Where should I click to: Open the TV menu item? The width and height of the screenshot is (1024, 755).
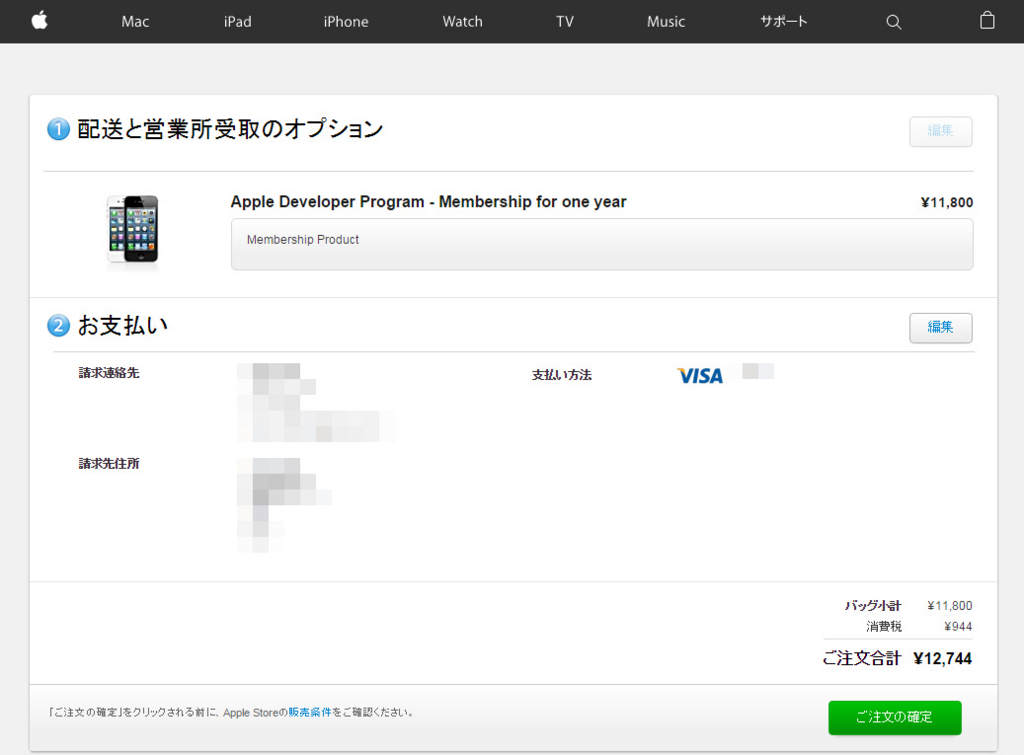click(565, 22)
